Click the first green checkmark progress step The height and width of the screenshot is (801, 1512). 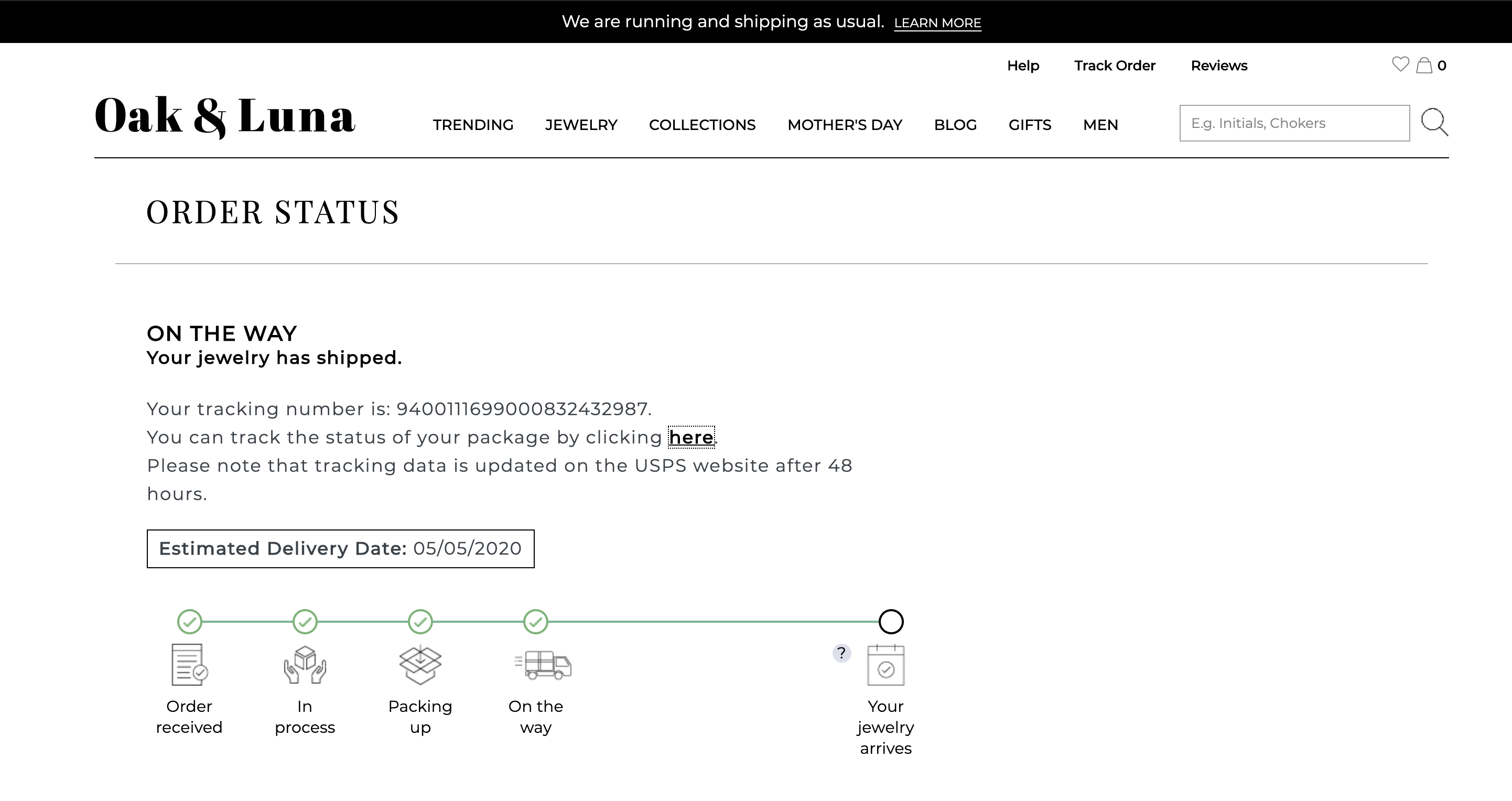click(x=190, y=621)
